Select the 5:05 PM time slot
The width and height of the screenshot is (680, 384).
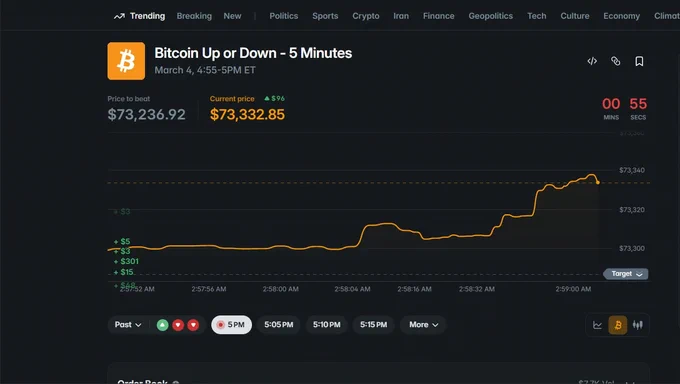click(278, 325)
